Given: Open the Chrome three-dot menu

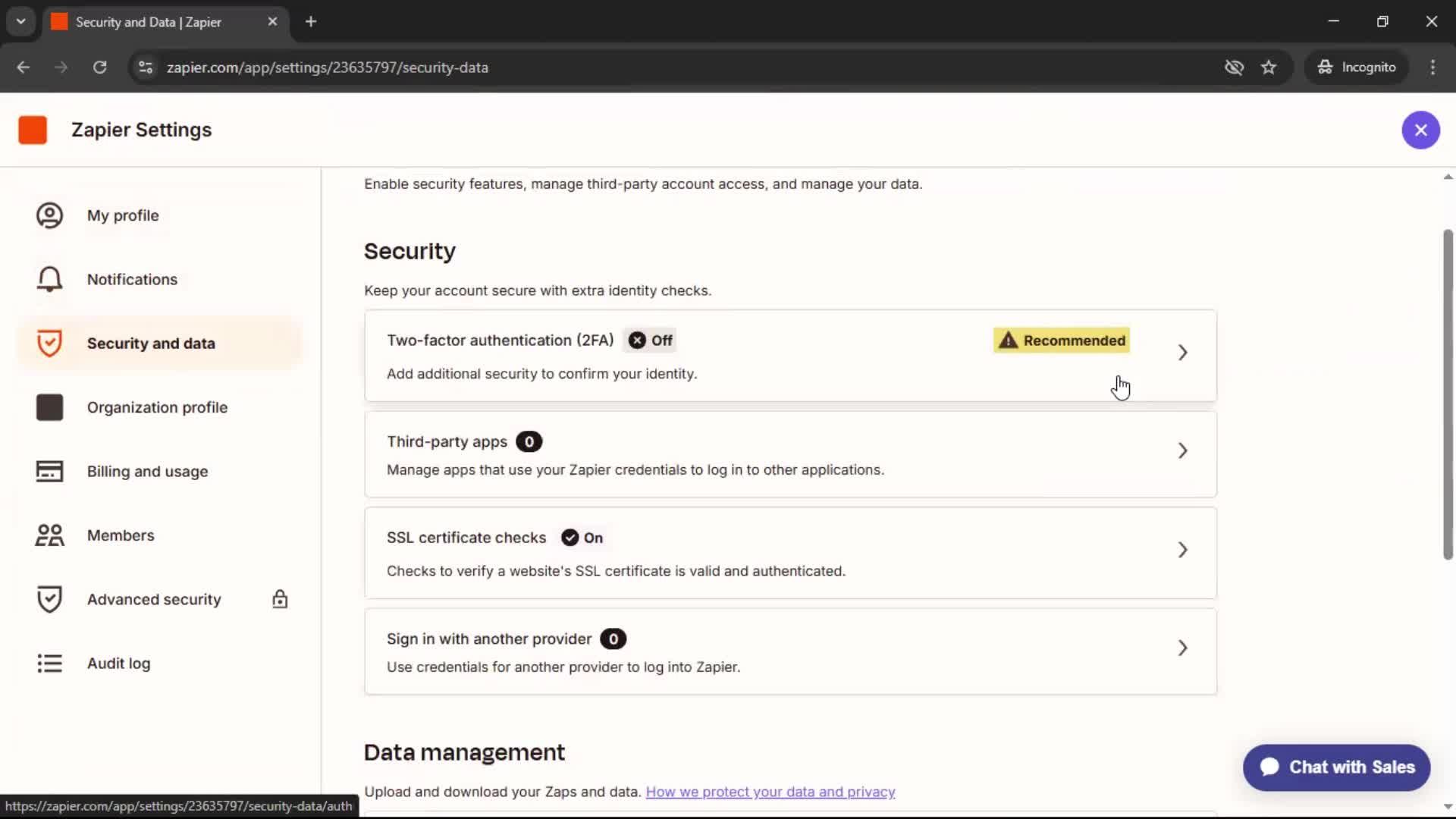Looking at the screenshot, I should (1432, 67).
